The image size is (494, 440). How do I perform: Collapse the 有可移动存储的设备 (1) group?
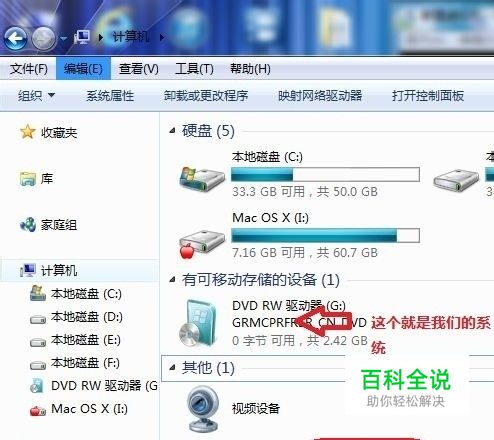[172, 279]
